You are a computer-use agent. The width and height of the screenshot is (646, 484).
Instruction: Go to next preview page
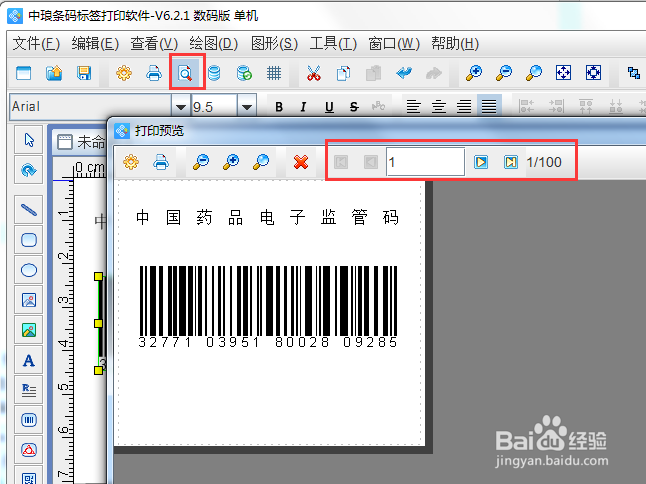[x=481, y=162]
